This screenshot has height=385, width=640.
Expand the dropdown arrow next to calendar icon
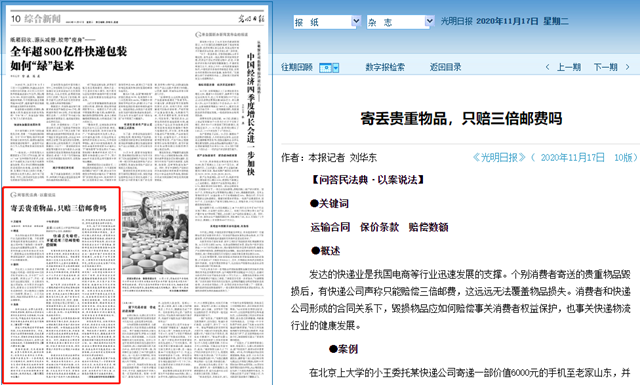336,68
